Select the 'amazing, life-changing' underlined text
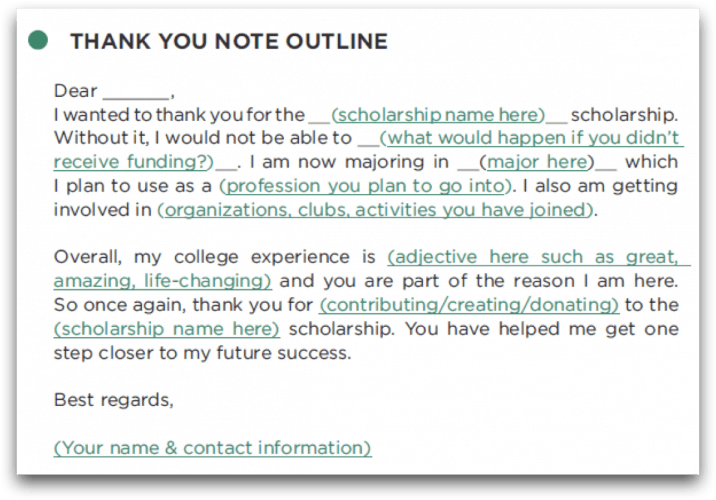 [163, 281]
